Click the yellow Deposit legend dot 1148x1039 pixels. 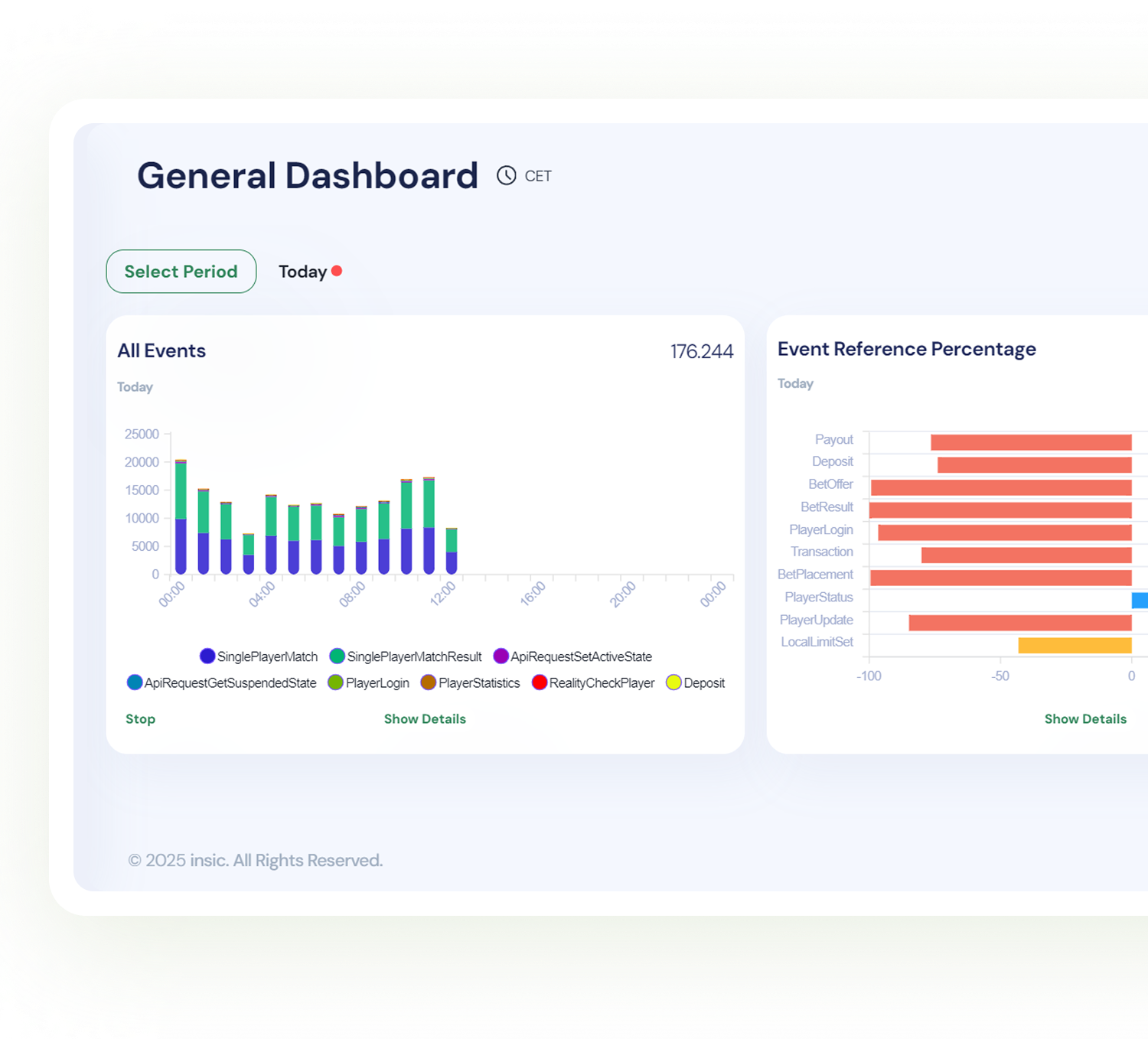pos(673,682)
